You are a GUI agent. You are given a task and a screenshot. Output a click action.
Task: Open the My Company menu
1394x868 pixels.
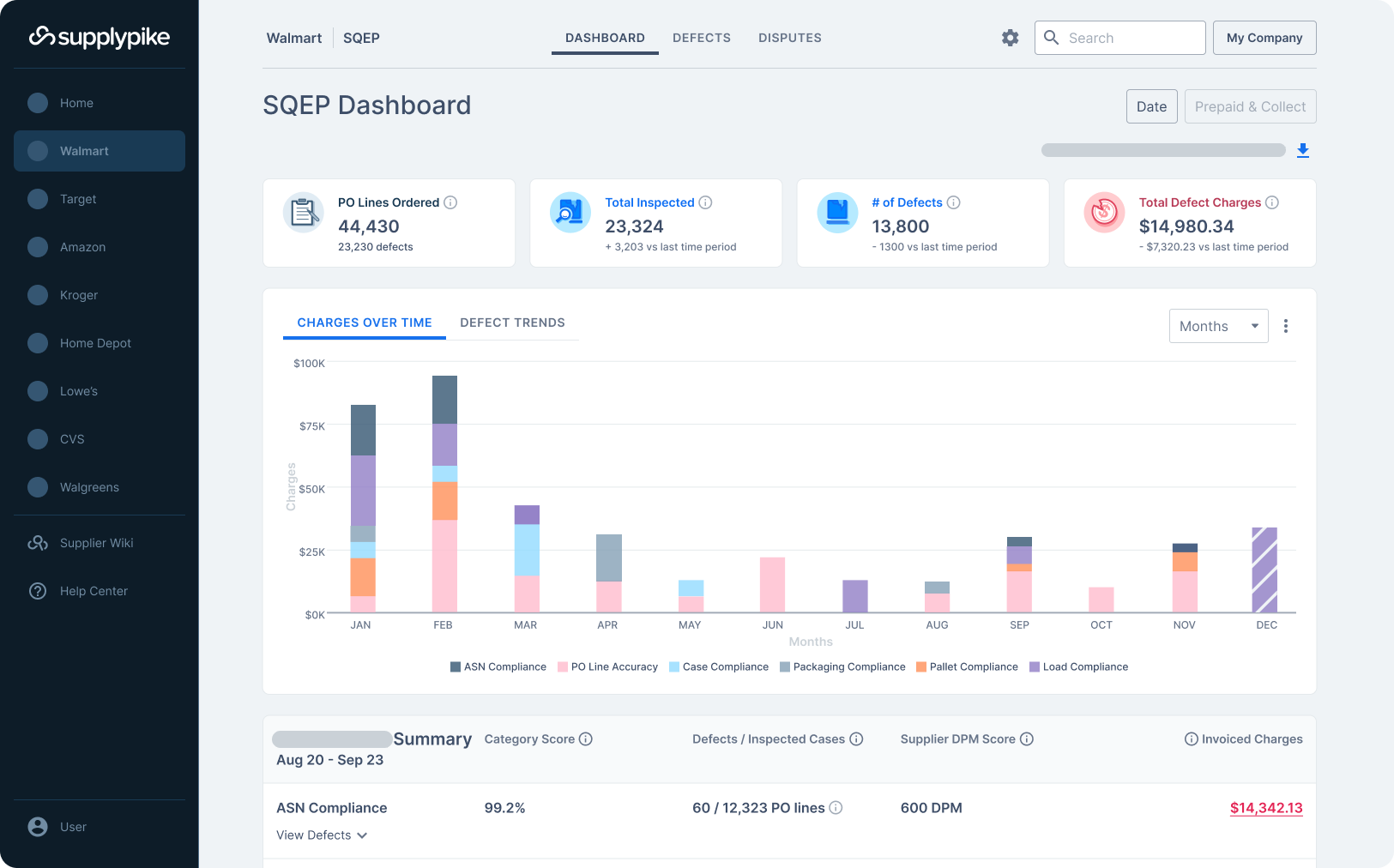coord(1264,38)
